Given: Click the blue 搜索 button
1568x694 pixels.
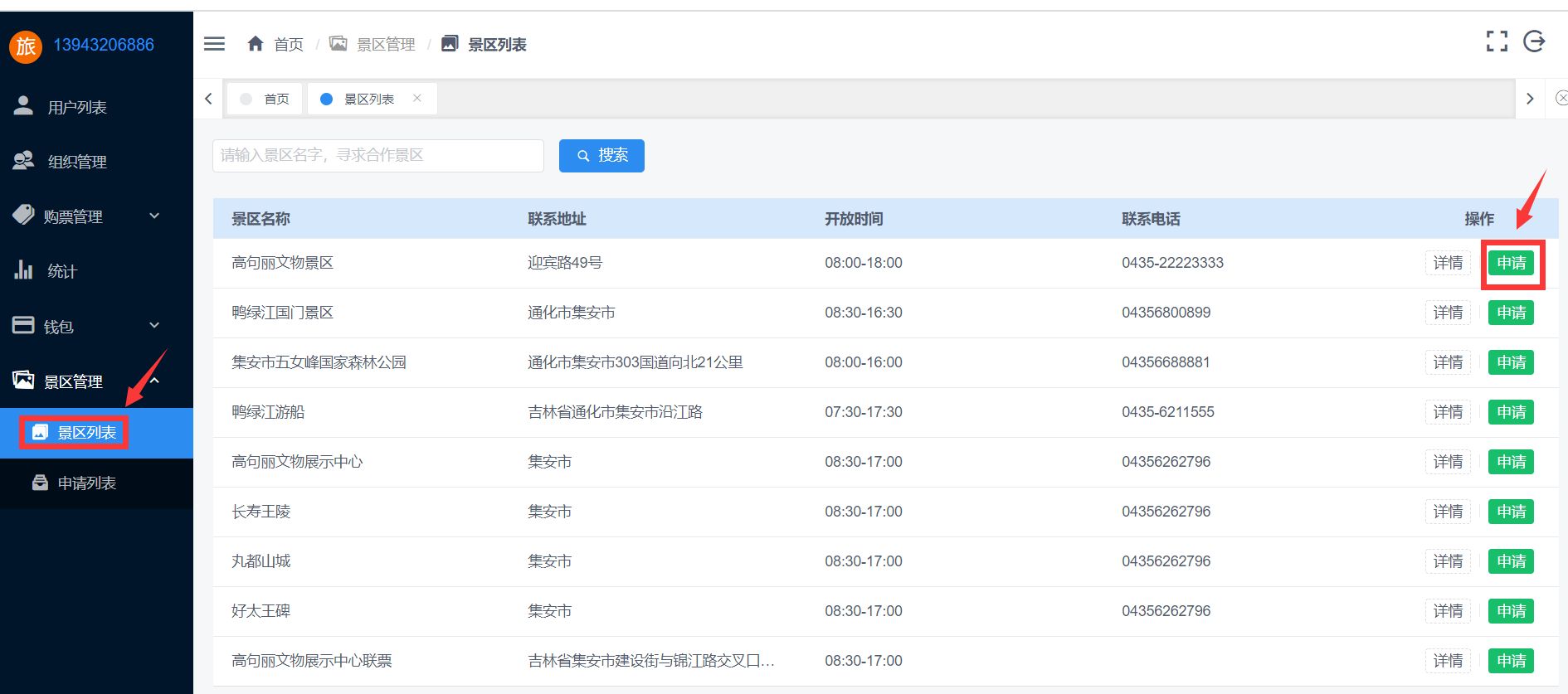Looking at the screenshot, I should coord(601,156).
